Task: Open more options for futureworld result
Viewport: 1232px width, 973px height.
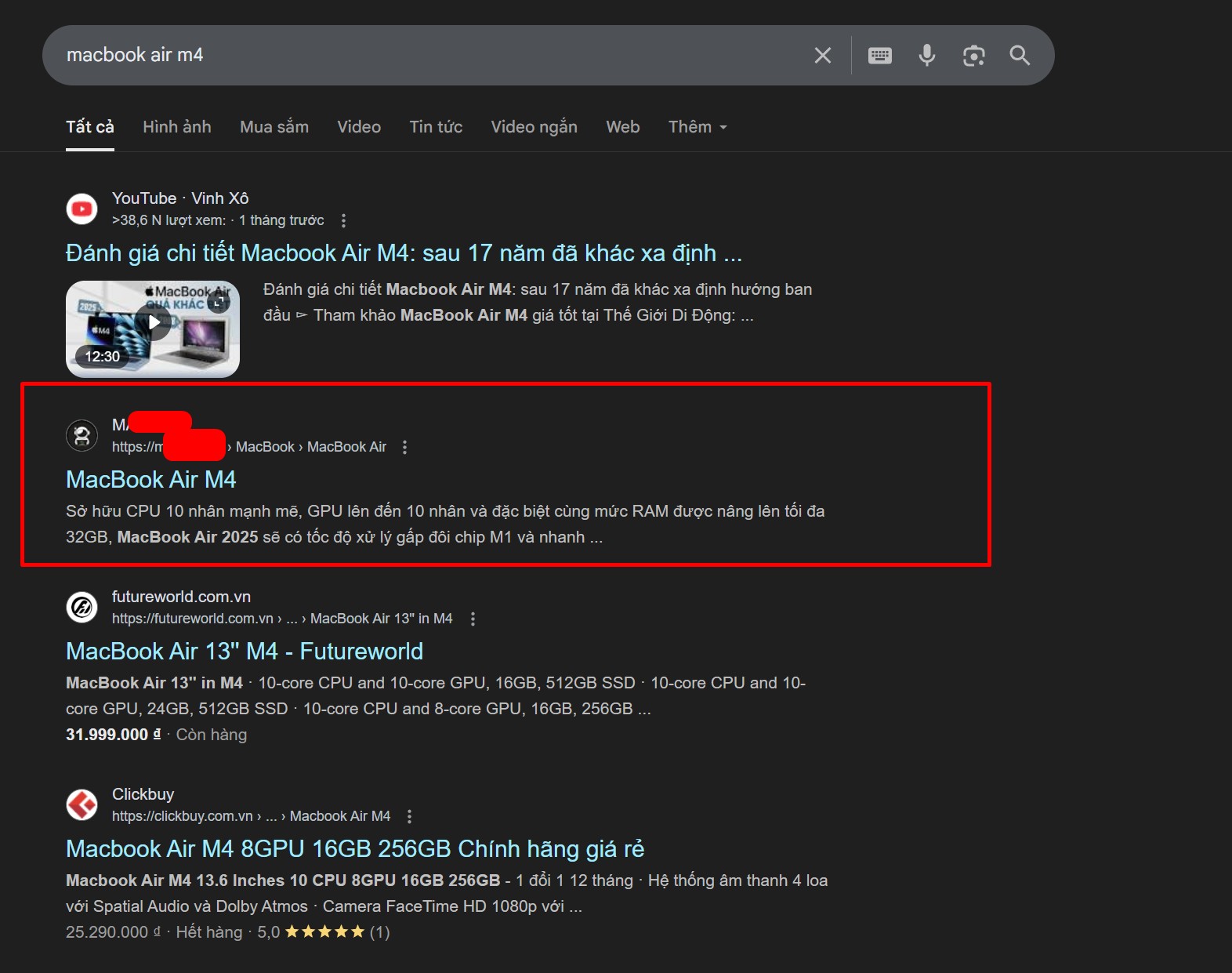Action: click(473, 619)
